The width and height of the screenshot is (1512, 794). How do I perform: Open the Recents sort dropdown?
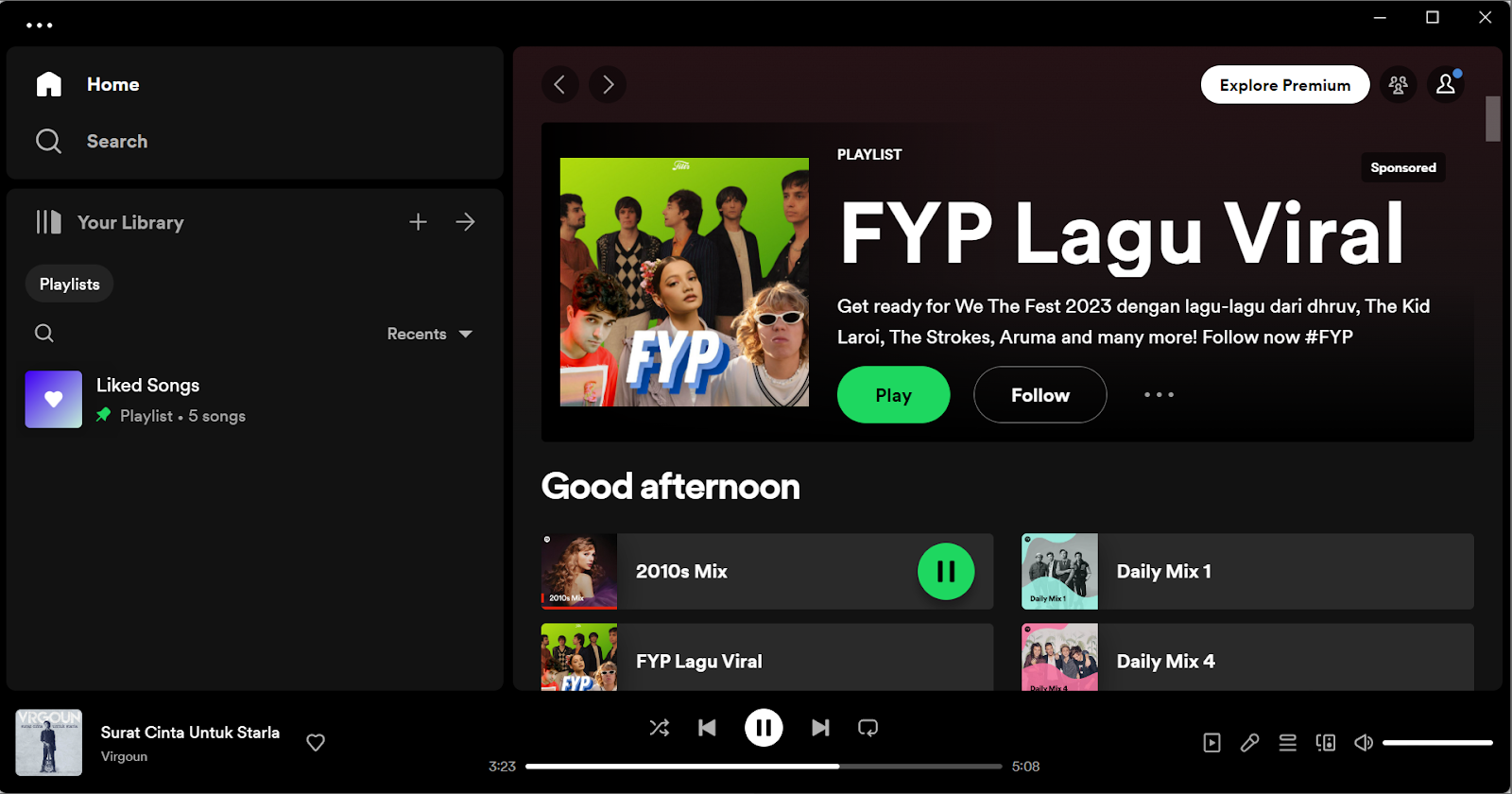coord(430,334)
